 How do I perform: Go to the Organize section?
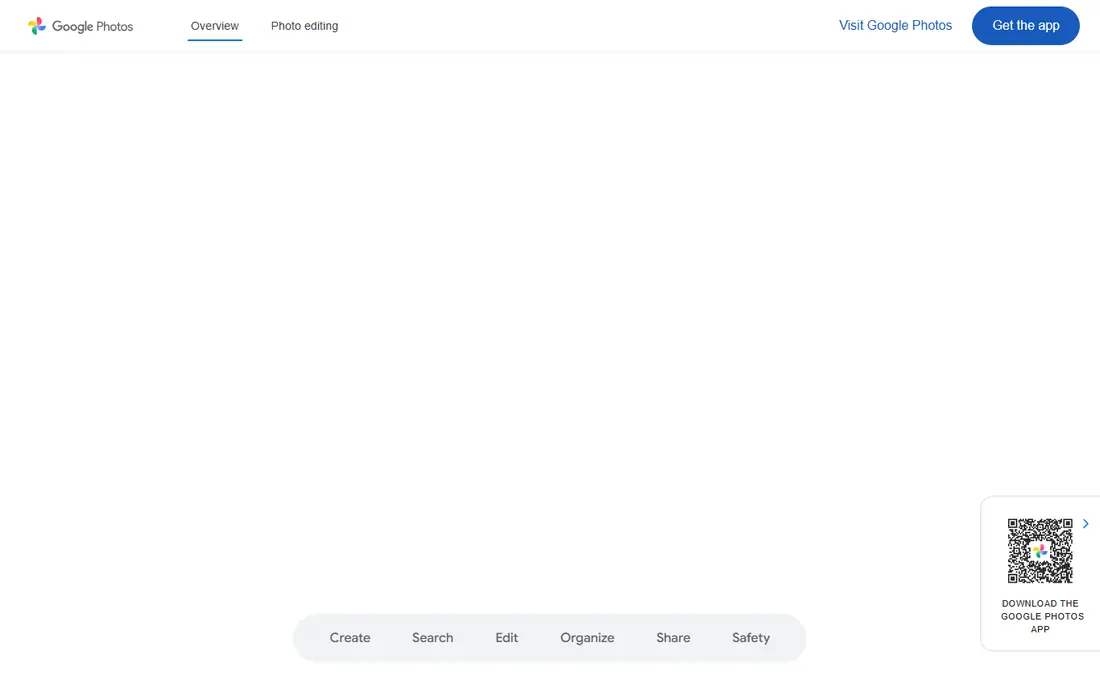(587, 638)
